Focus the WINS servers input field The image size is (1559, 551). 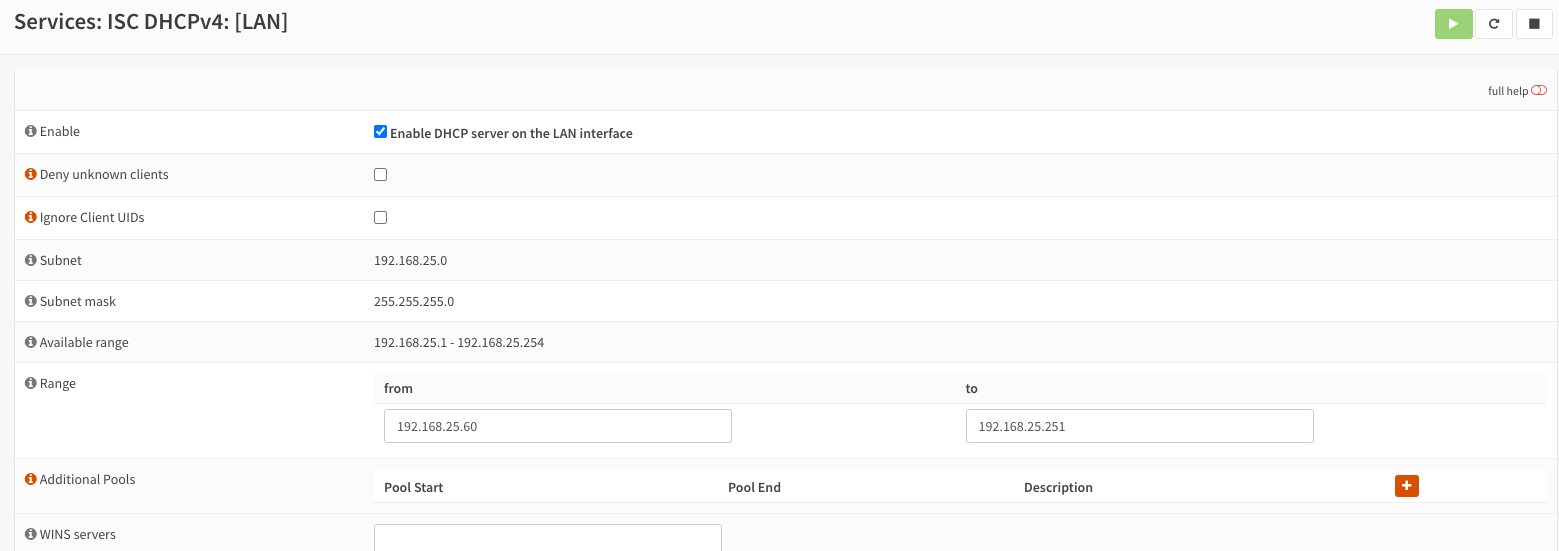(547, 538)
